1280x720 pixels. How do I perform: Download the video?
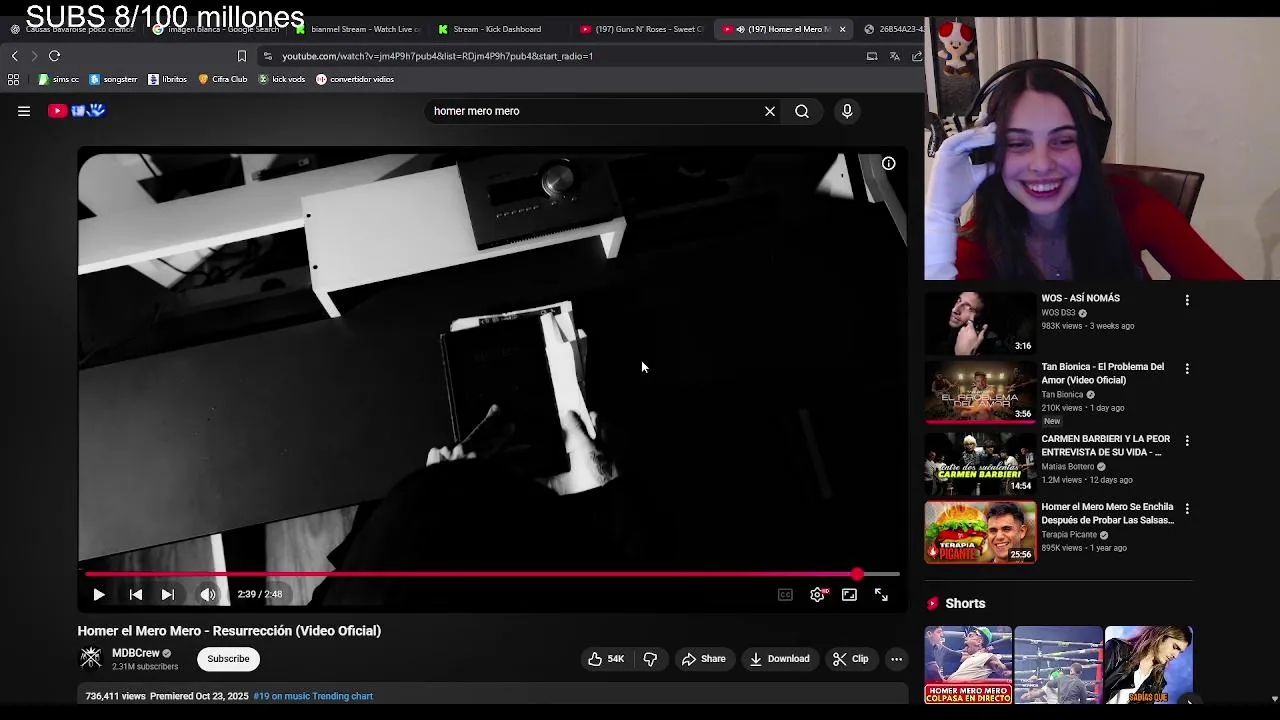click(779, 659)
